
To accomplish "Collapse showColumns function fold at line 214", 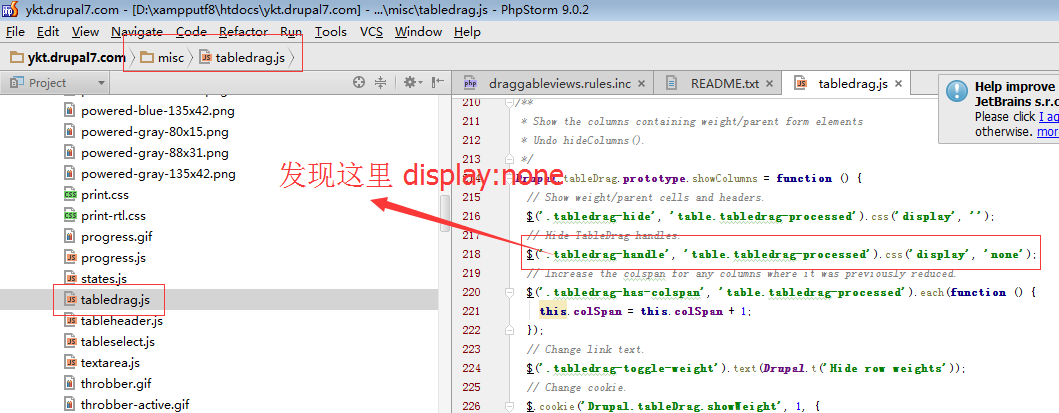I will pos(509,178).
